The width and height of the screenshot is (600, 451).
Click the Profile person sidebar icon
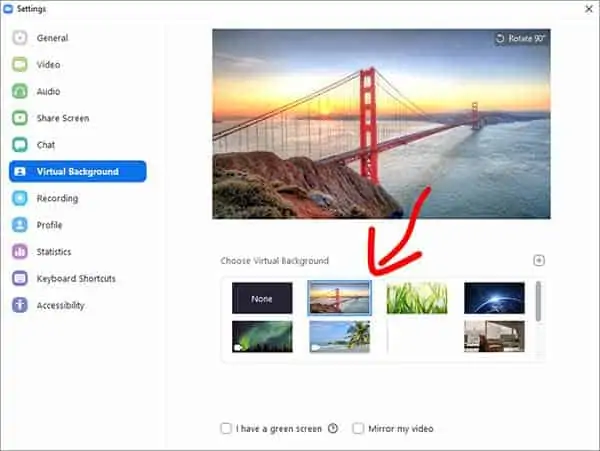20,225
